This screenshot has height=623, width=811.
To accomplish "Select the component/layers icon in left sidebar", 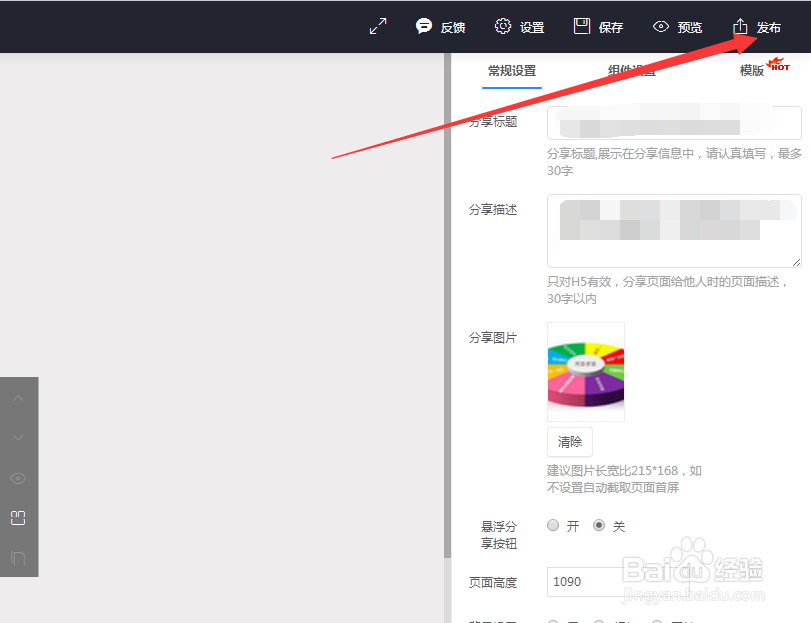I will click(x=18, y=517).
